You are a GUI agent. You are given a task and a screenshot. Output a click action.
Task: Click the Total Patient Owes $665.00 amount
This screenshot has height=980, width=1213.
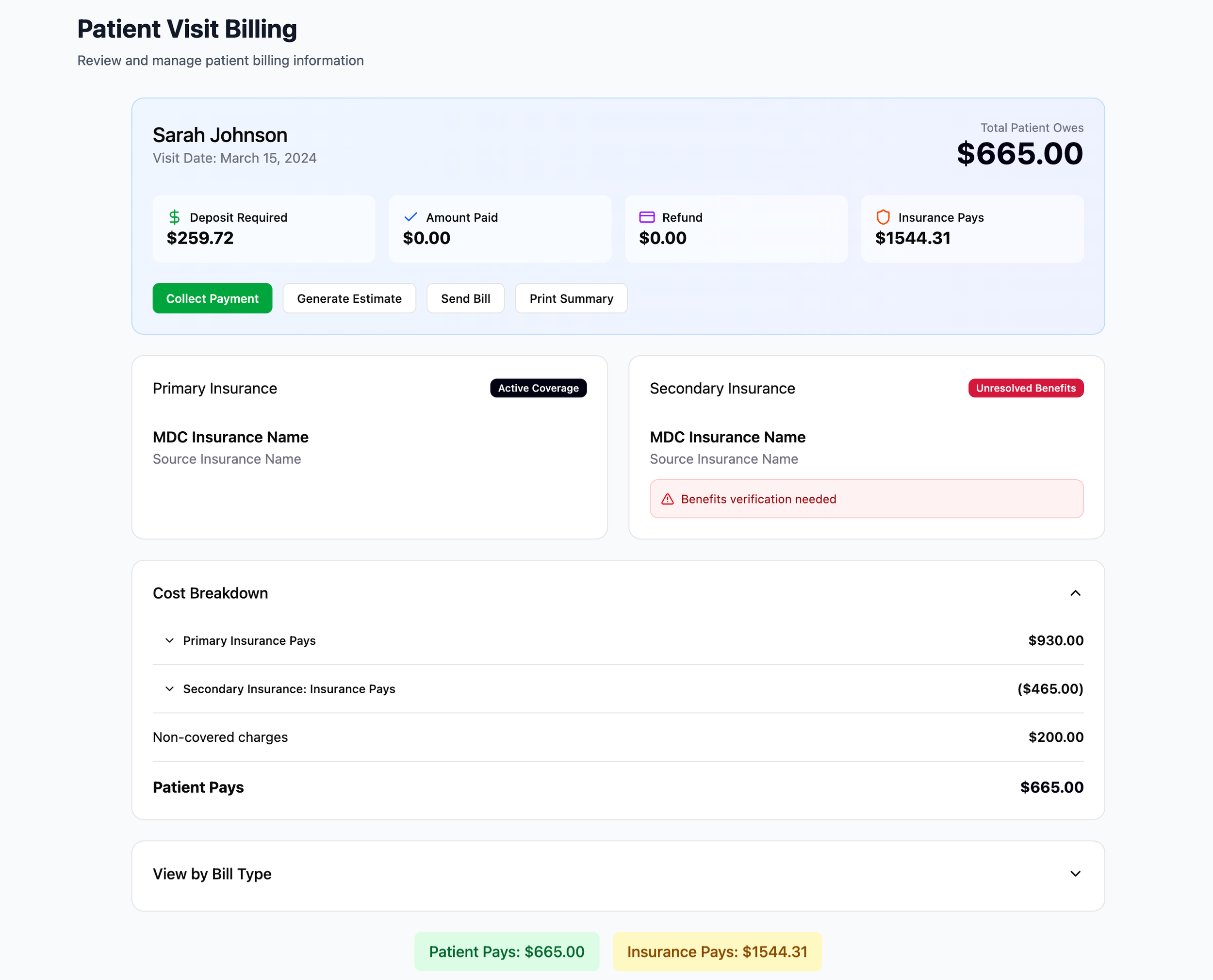tap(1019, 154)
